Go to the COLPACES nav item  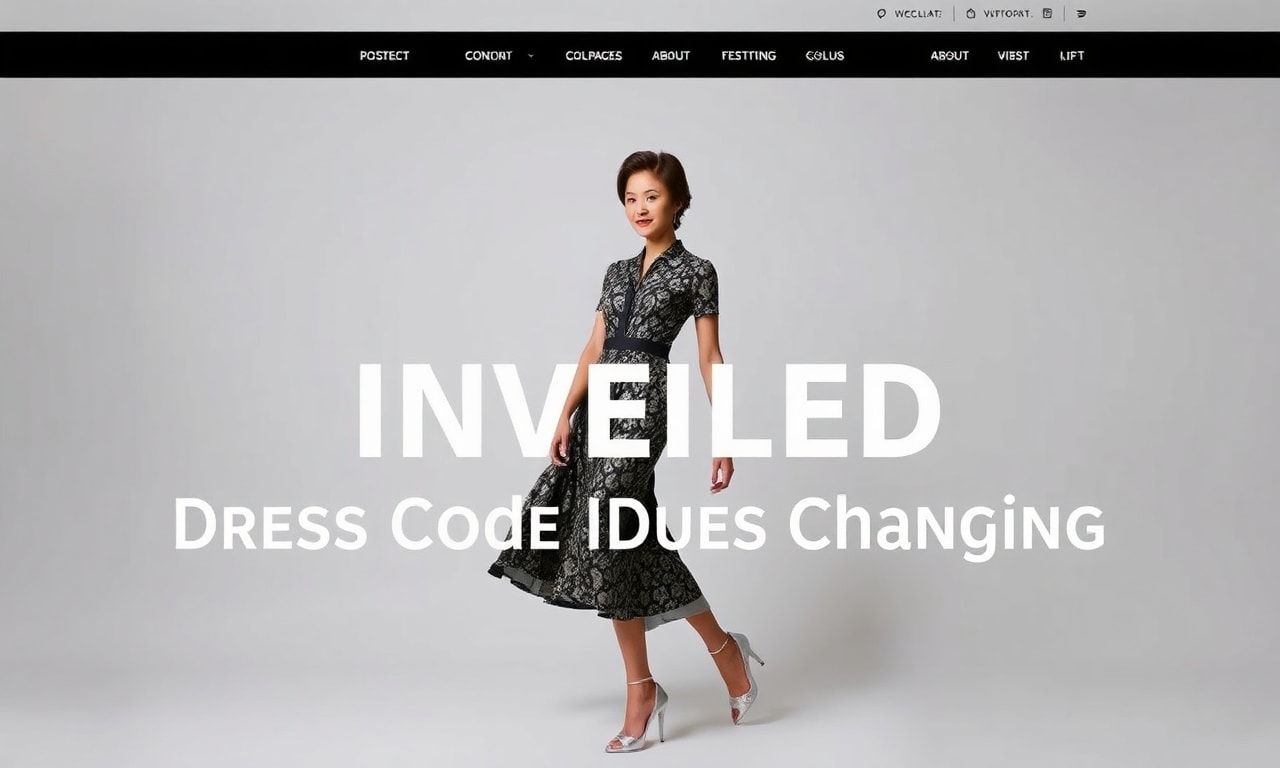(594, 56)
